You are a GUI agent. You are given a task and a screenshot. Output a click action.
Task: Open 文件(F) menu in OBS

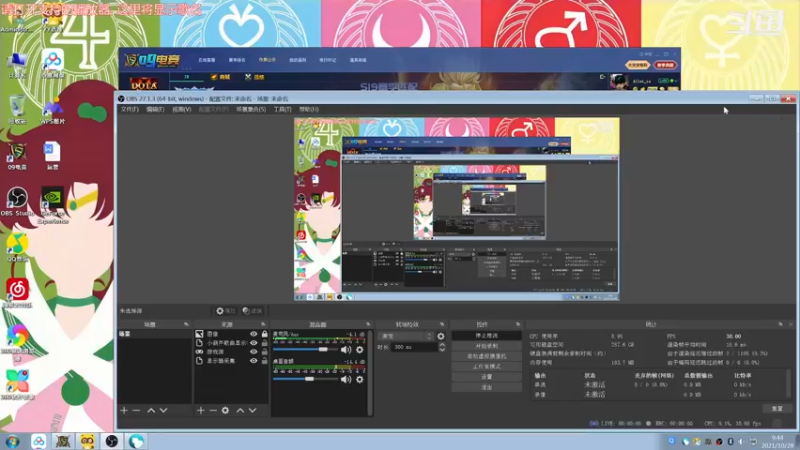pos(130,110)
